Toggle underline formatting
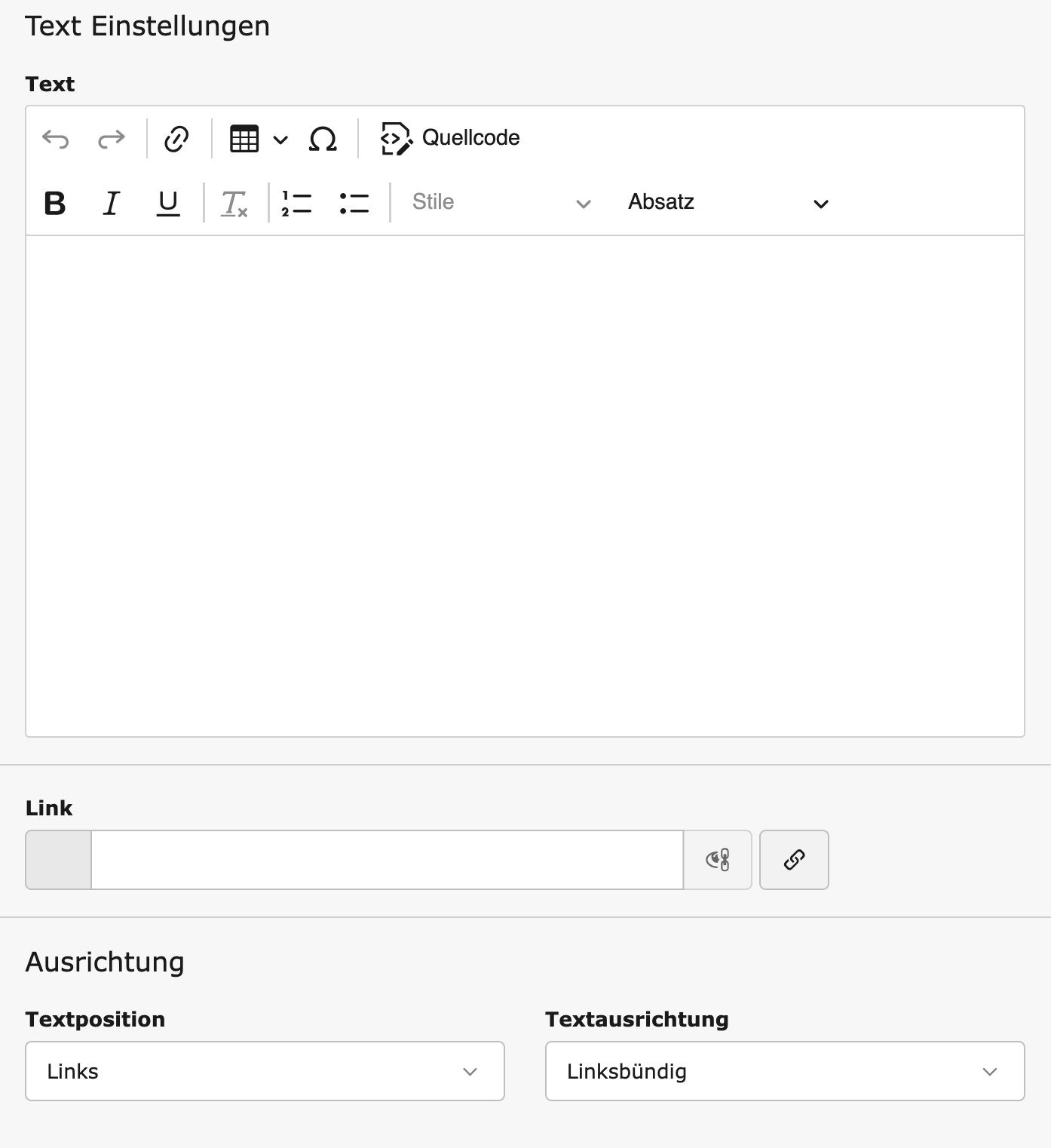Viewport: 1051px width, 1148px height. click(168, 204)
